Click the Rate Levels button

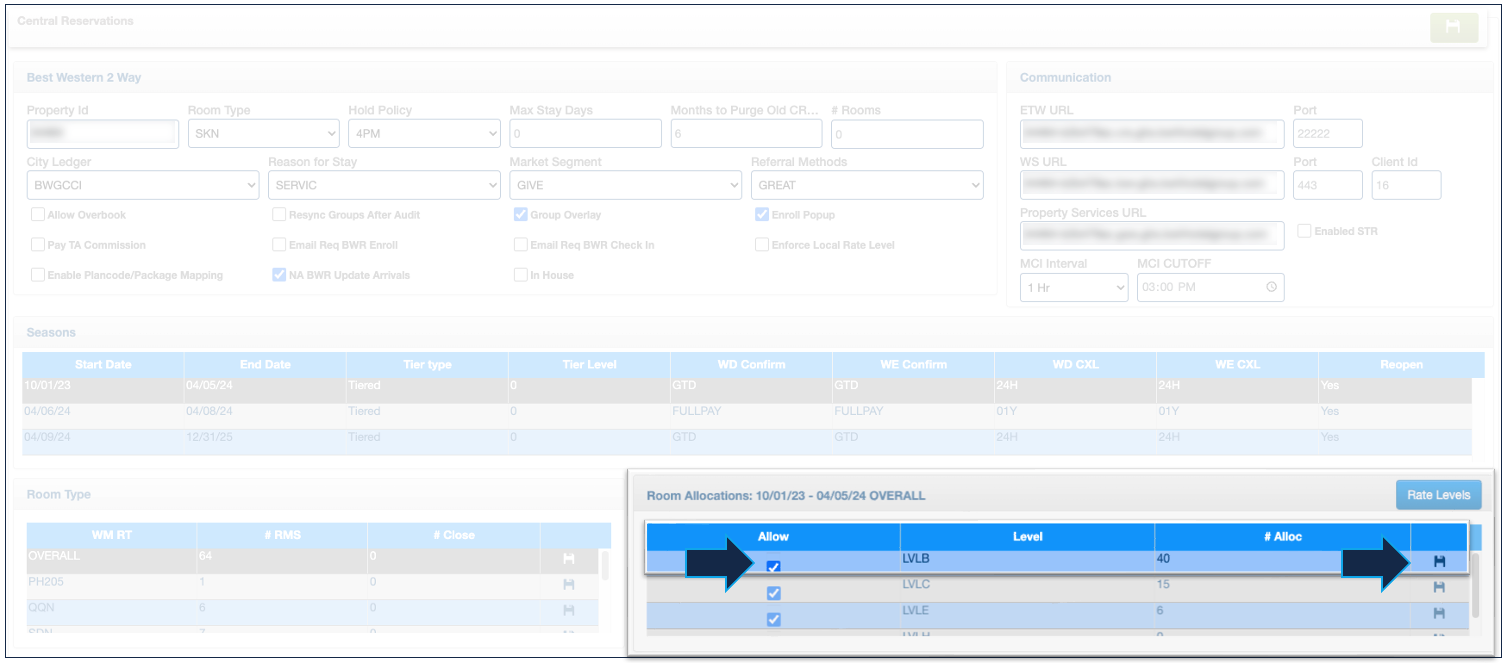click(x=1438, y=495)
